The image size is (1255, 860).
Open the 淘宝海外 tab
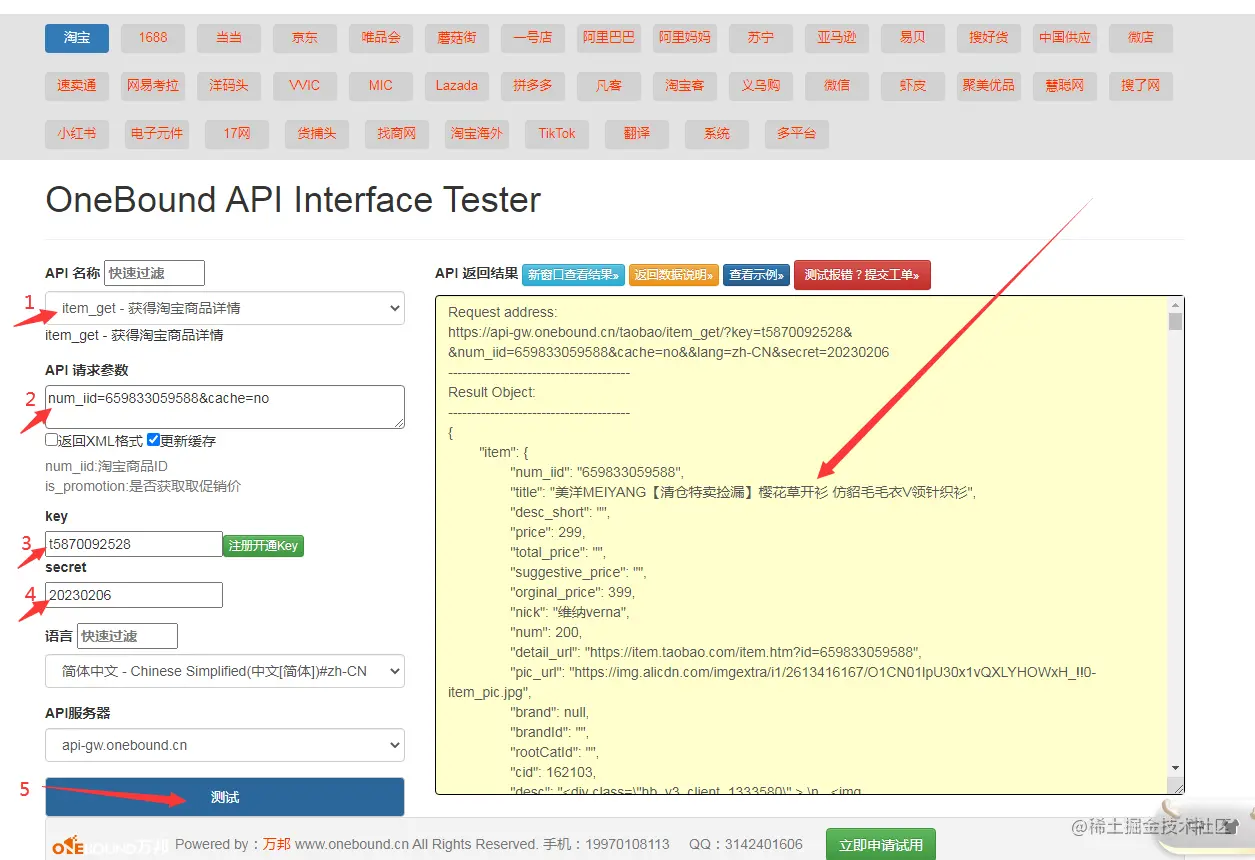(477, 134)
